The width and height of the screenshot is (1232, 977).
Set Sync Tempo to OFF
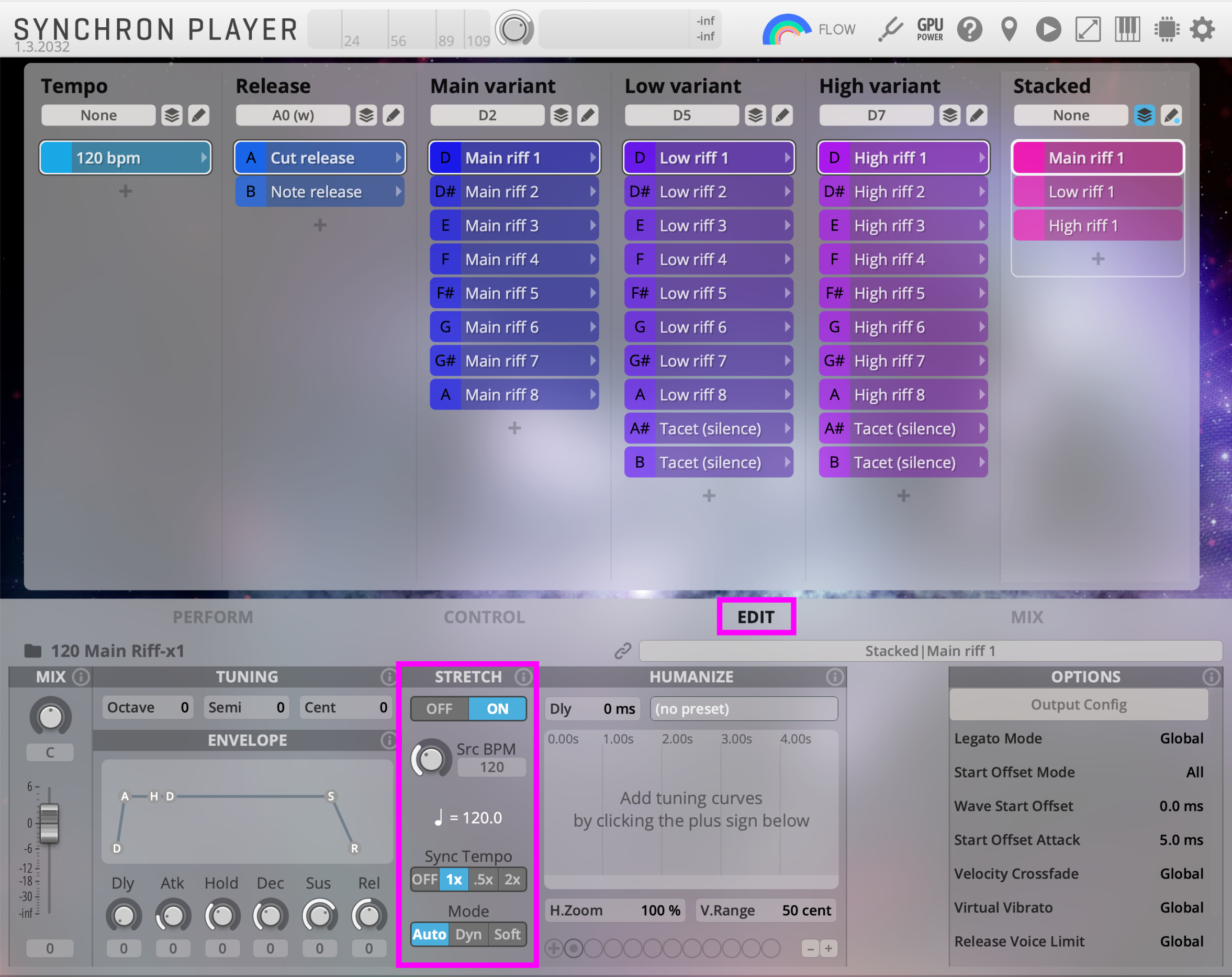tap(425, 879)
